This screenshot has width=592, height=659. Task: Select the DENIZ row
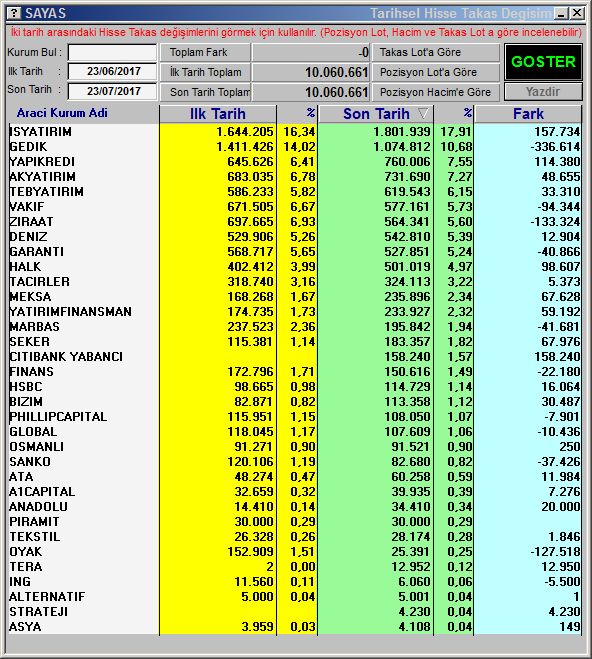pos(295,237)
